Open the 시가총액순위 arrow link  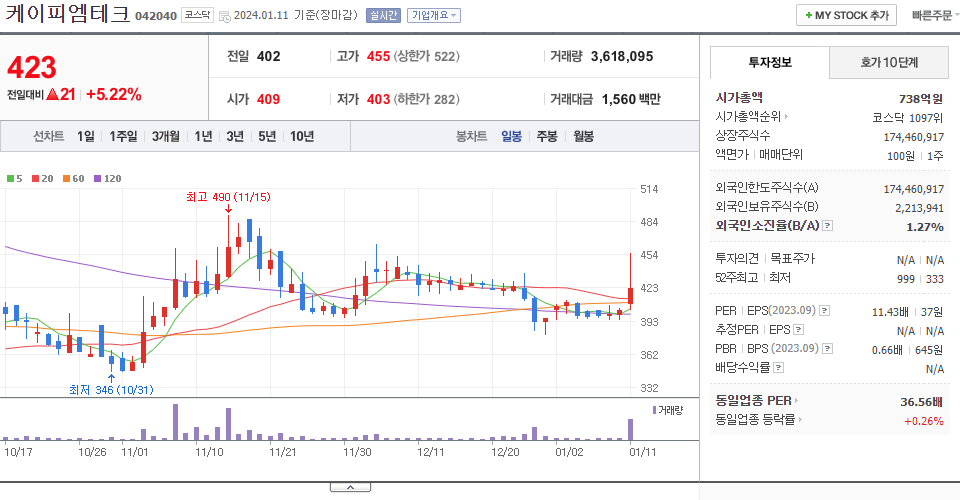click(x=787, y=116)
